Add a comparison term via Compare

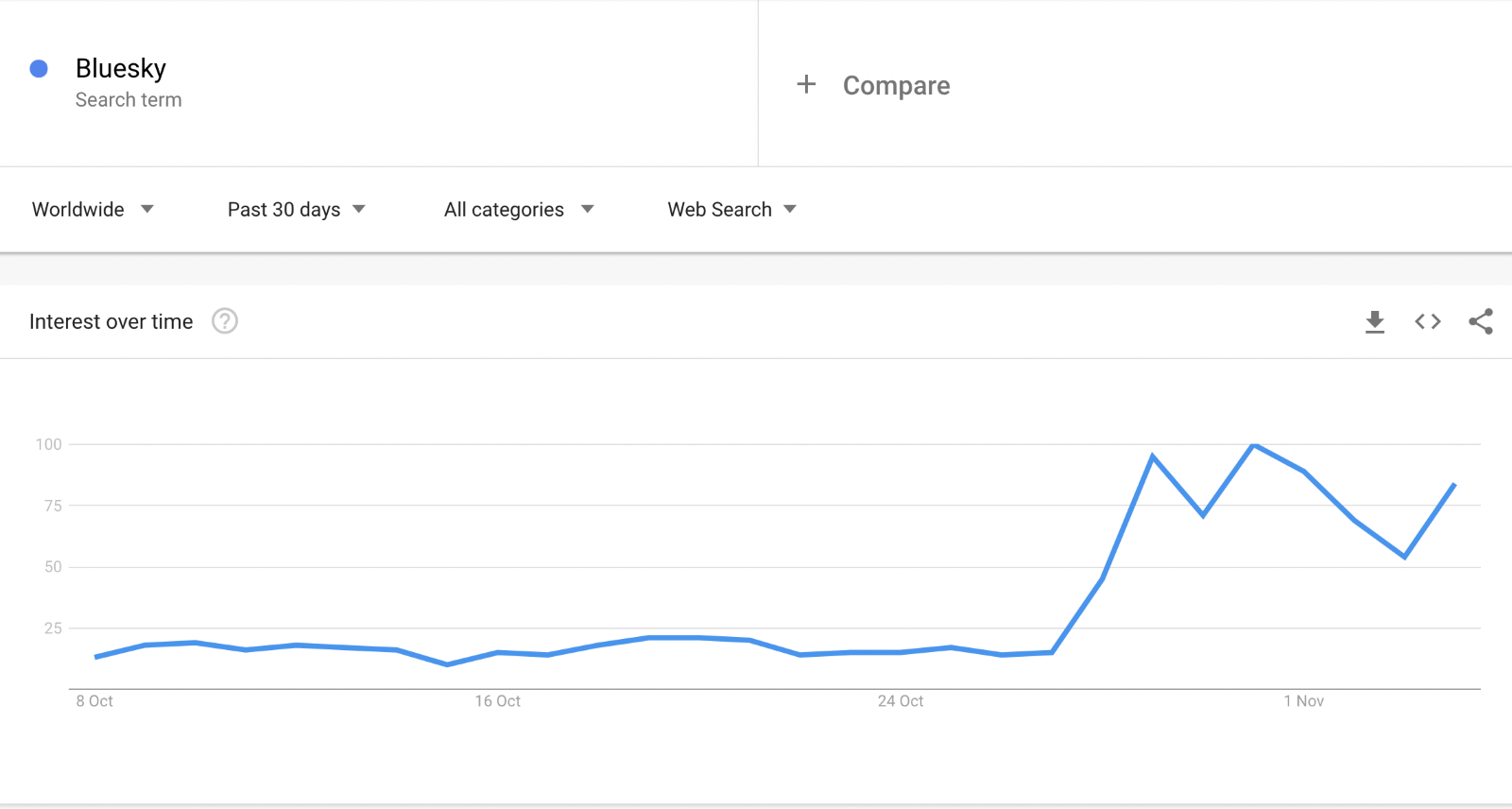896,85
